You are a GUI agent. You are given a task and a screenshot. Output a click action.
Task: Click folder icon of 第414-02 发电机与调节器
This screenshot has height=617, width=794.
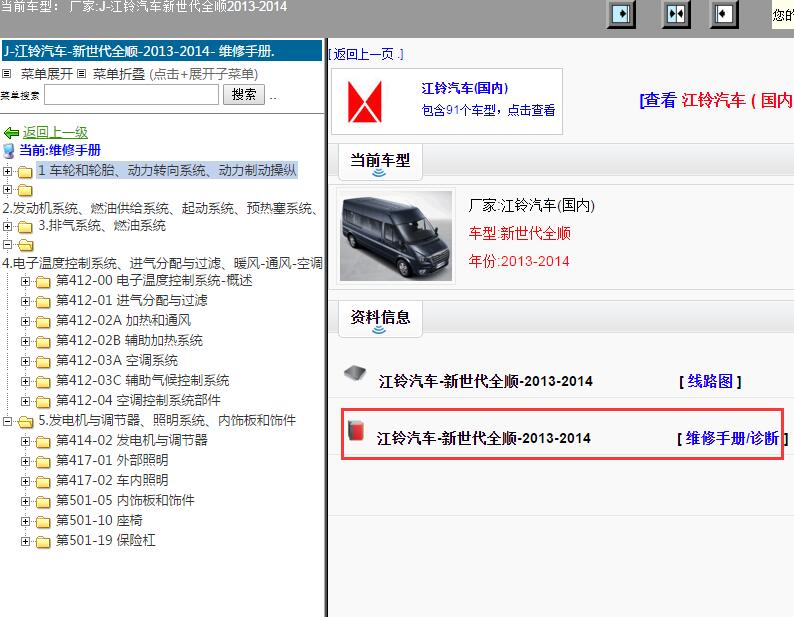click(x=43, y=442)
